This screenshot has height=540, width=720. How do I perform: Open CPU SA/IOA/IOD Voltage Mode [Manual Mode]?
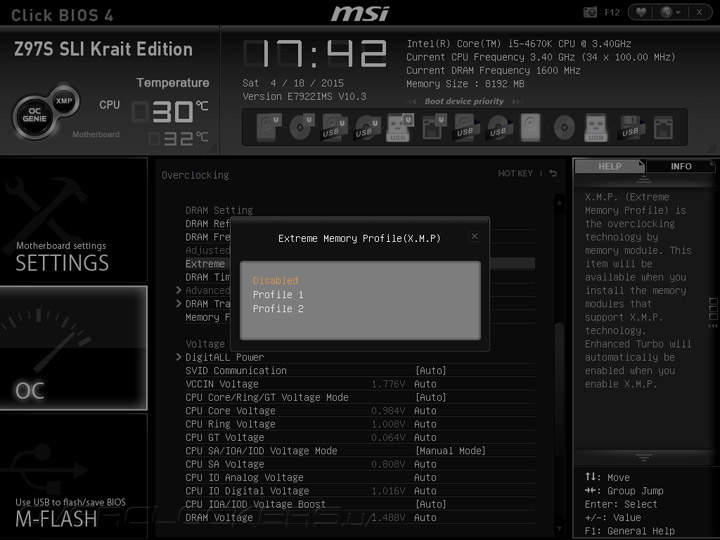click(x=450, y=451)
